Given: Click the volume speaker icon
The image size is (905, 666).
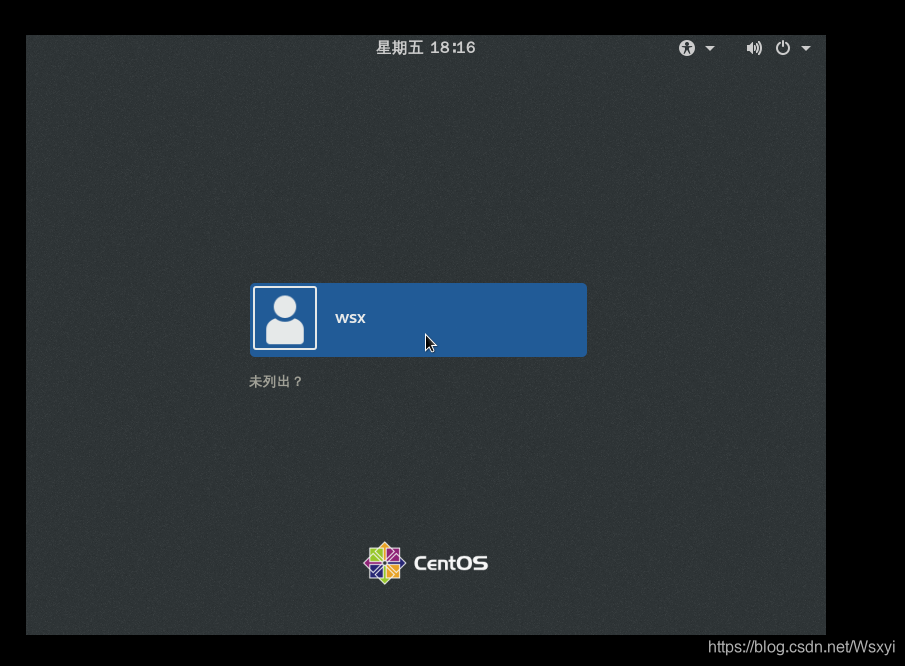Looking at the screenshot, I should [754, 48].
